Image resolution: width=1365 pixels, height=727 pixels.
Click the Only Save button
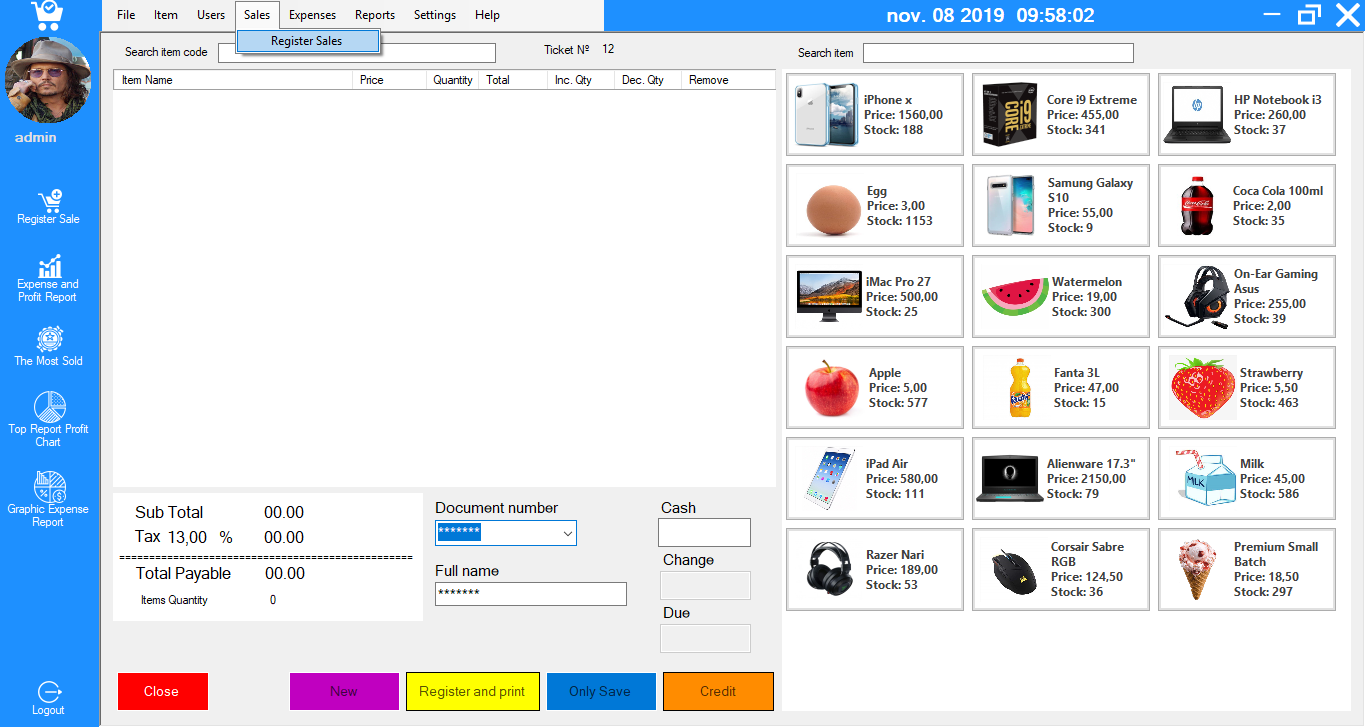[601, 691]
